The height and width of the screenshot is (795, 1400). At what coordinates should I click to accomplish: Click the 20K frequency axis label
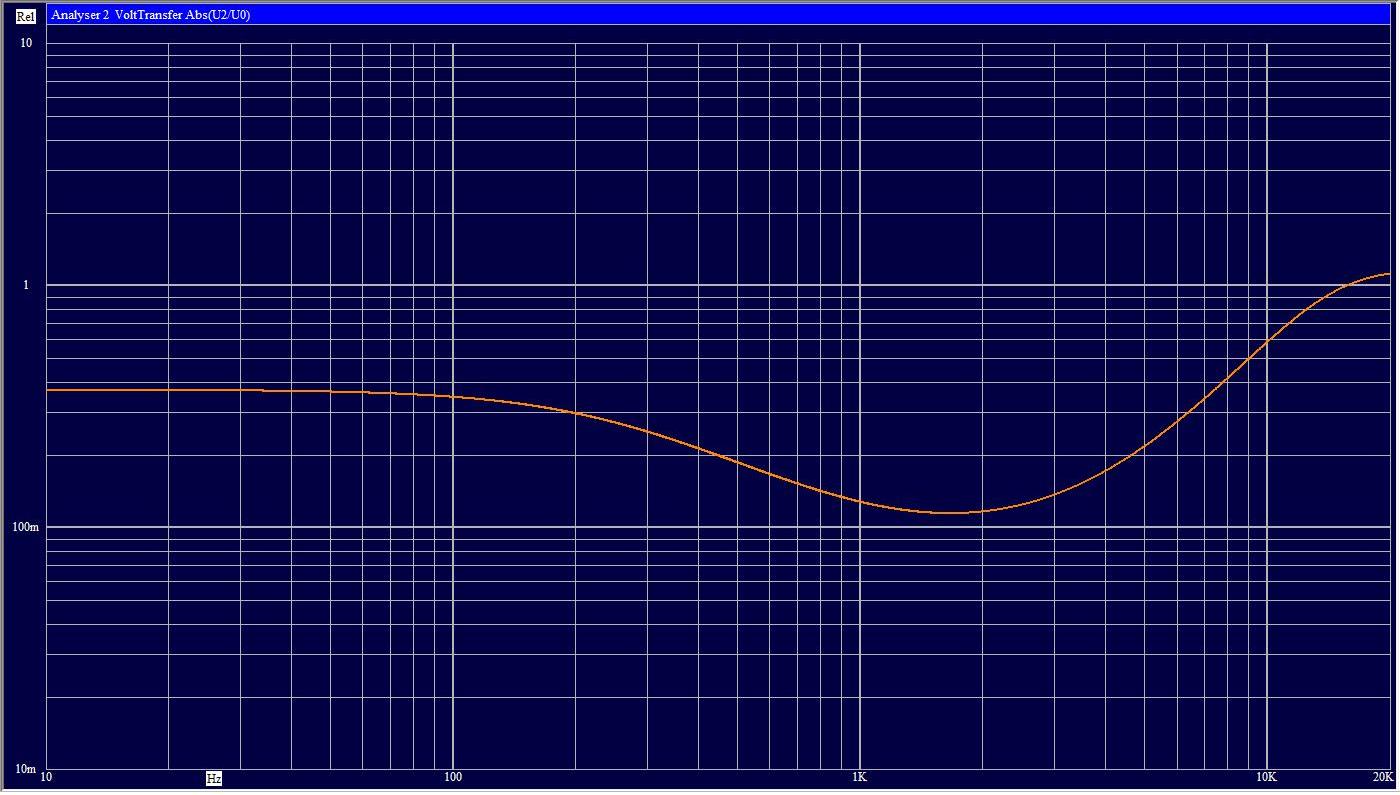tap(1381, 777)
